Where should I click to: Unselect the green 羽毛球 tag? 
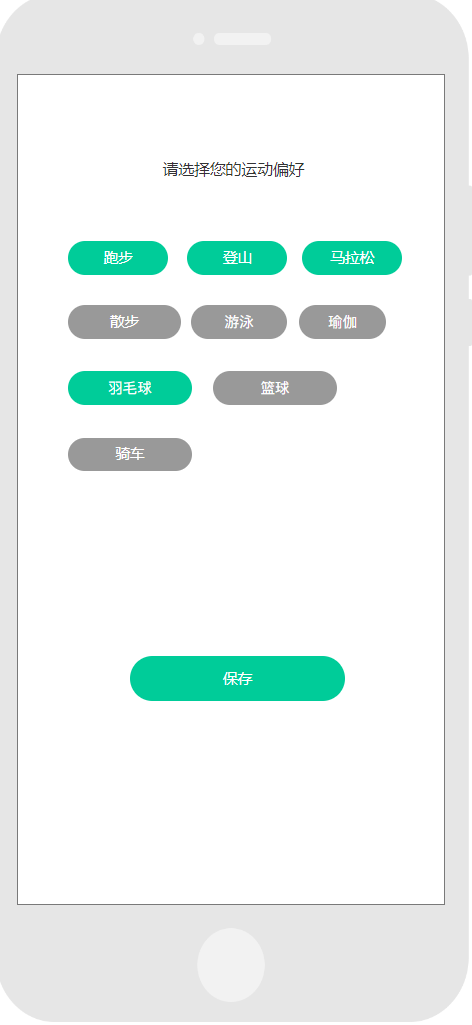coord(130,388)
